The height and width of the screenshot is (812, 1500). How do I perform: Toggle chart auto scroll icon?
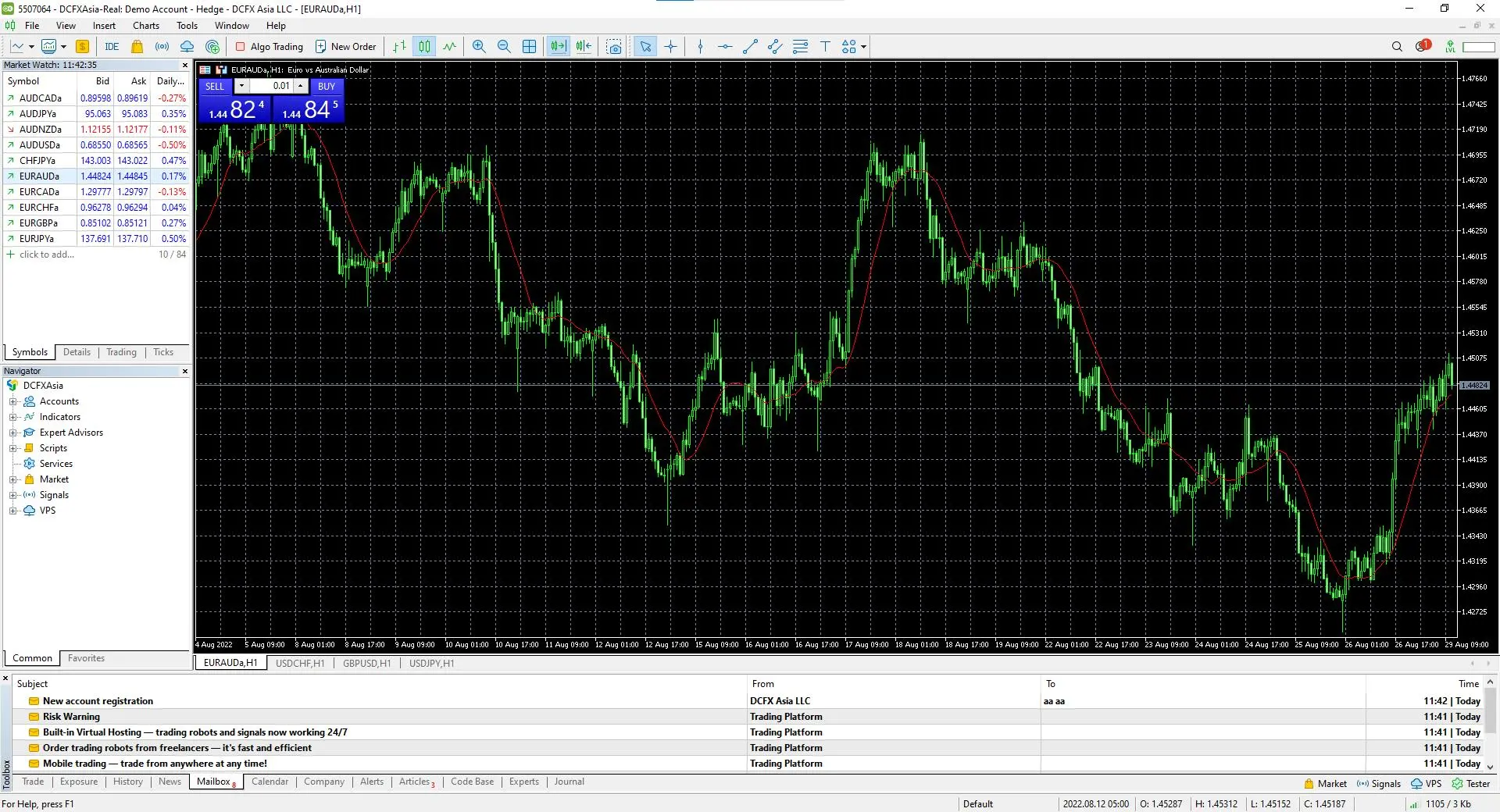[x=559, y=47]
